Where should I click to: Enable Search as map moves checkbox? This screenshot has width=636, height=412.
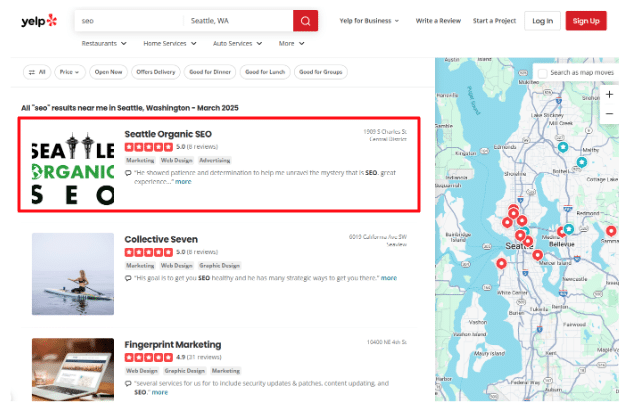[x=542, y=73]
